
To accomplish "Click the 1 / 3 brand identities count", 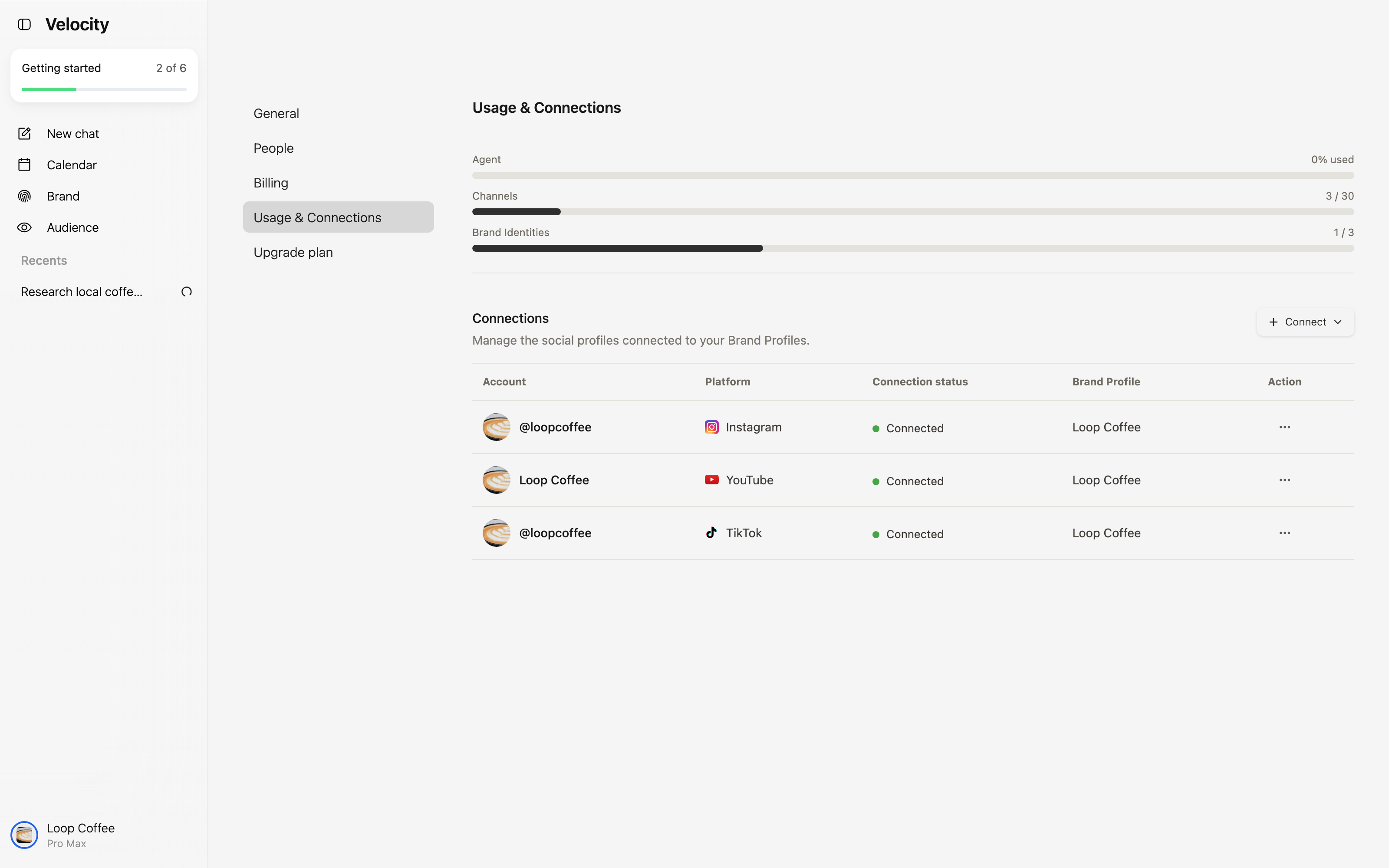I will 1344,233.
